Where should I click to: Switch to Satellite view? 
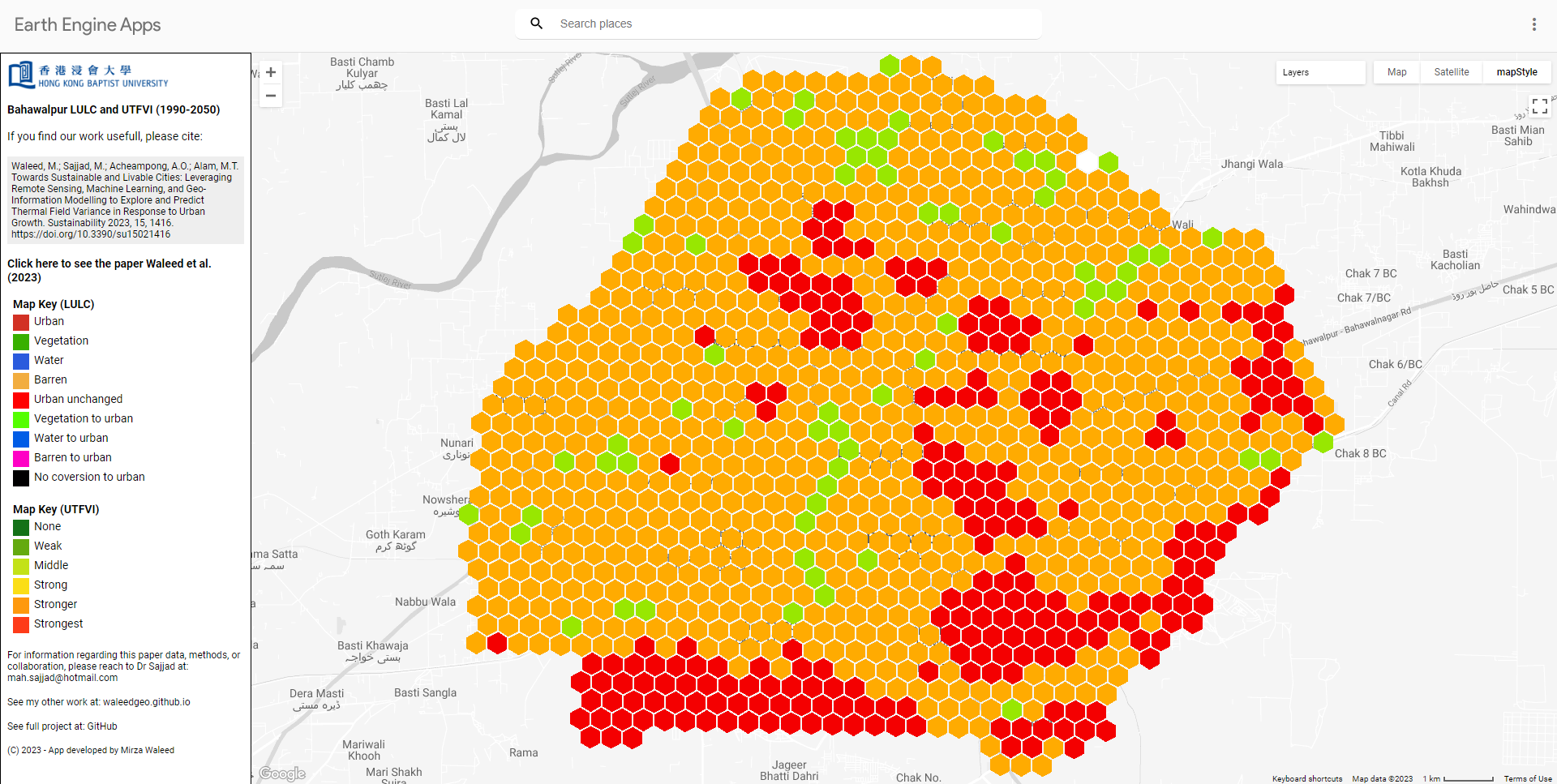tap(1451, 72)
